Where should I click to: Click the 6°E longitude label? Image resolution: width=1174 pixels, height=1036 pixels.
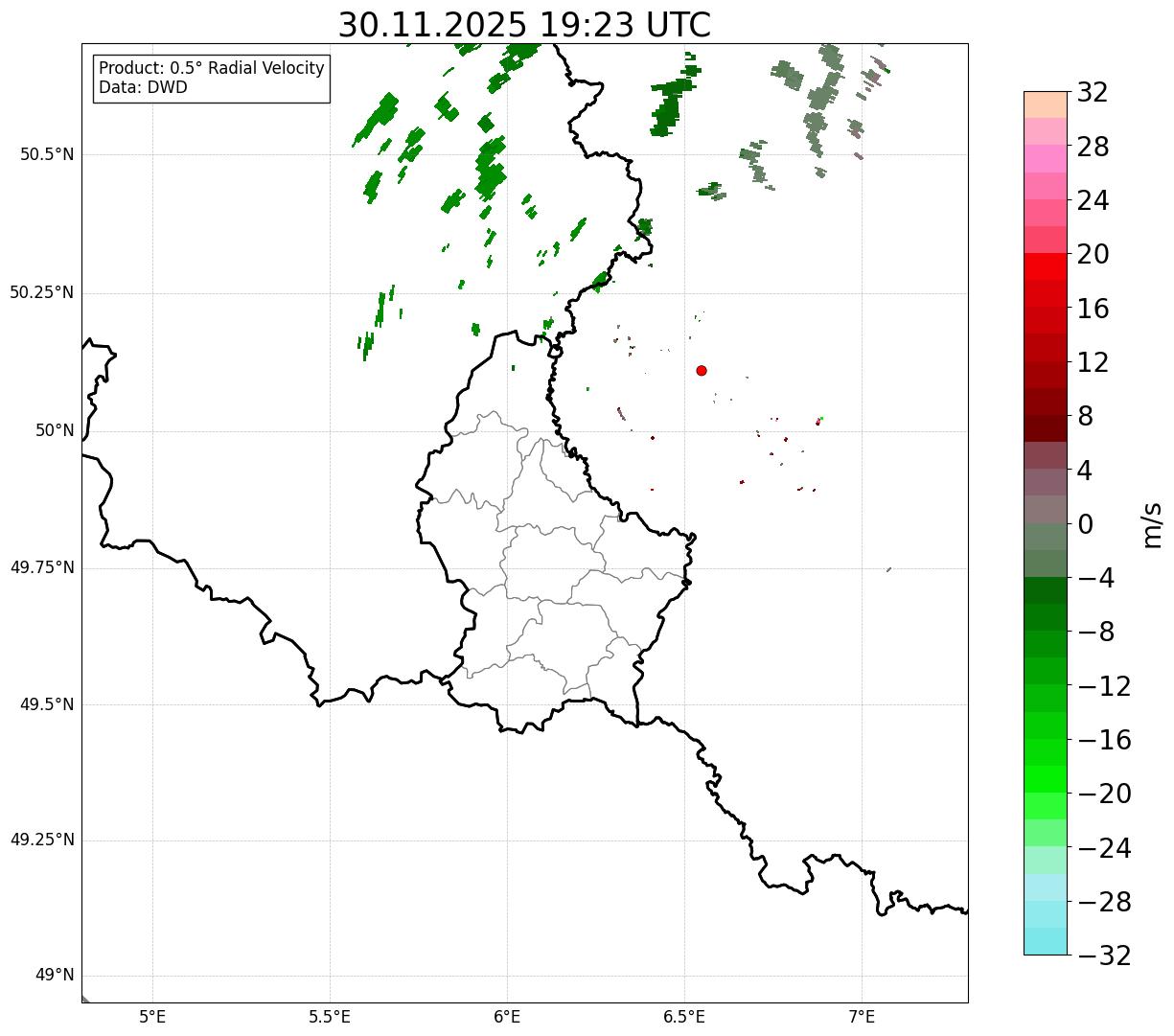click(x=507, y=1017)
